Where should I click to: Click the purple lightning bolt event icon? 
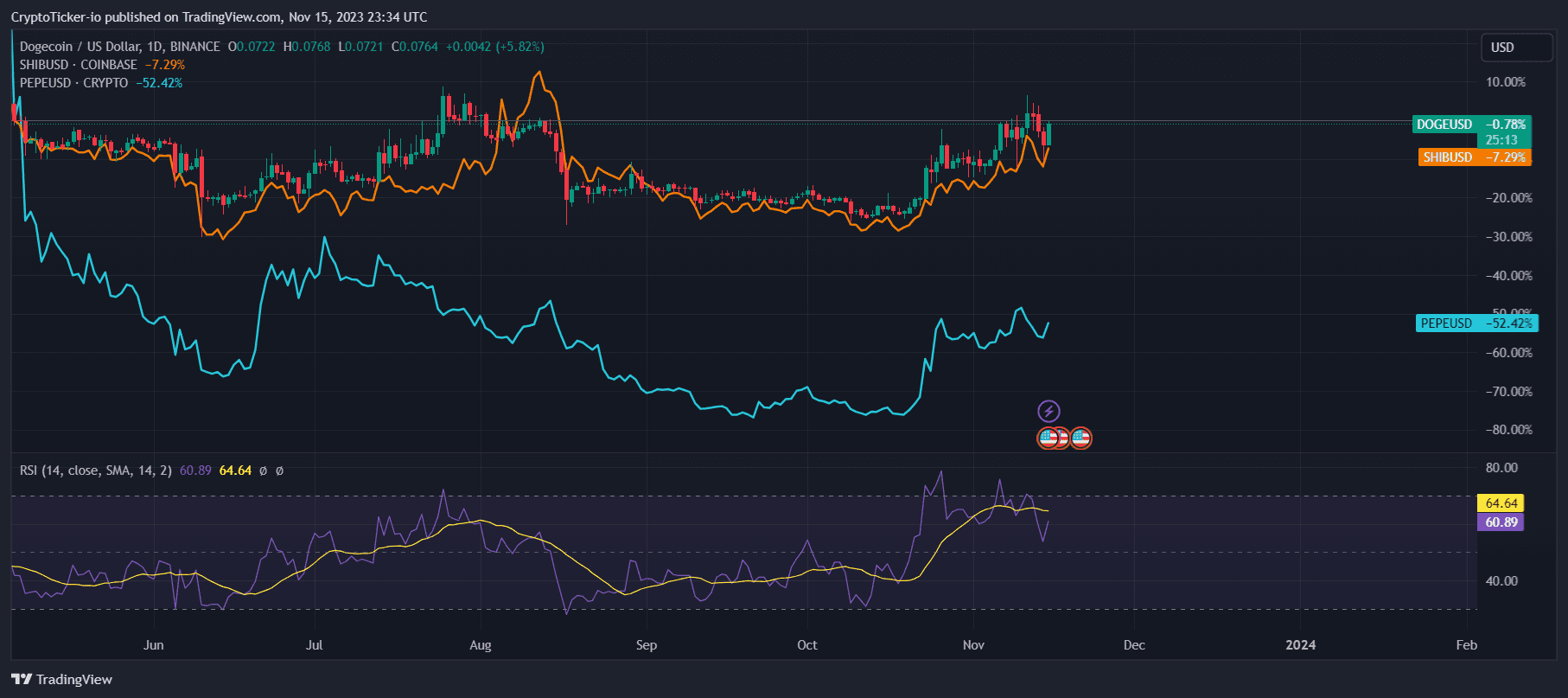(x=1049, y=411)
